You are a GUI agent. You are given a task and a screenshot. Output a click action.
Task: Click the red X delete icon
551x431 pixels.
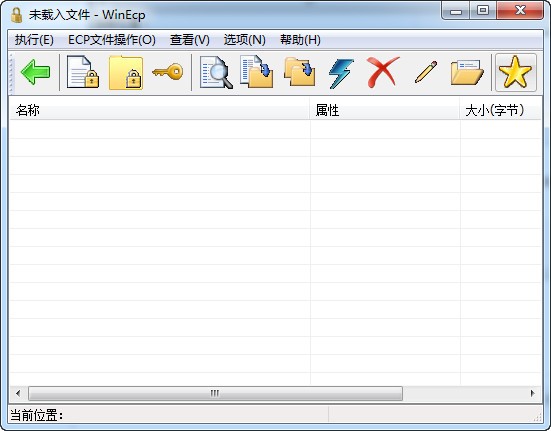tap(383, 72)
